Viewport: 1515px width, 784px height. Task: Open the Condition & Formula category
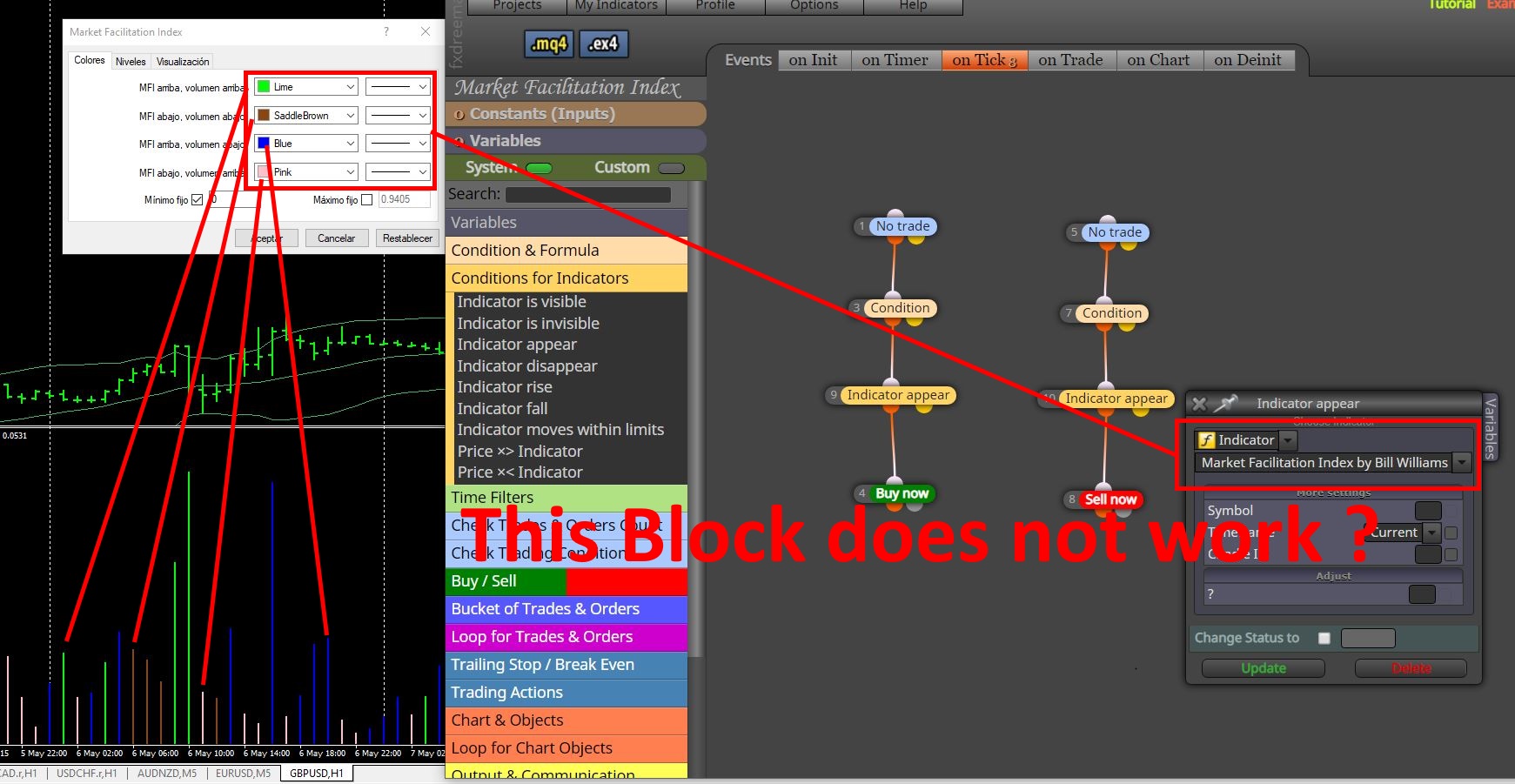[x=566, y=251]
